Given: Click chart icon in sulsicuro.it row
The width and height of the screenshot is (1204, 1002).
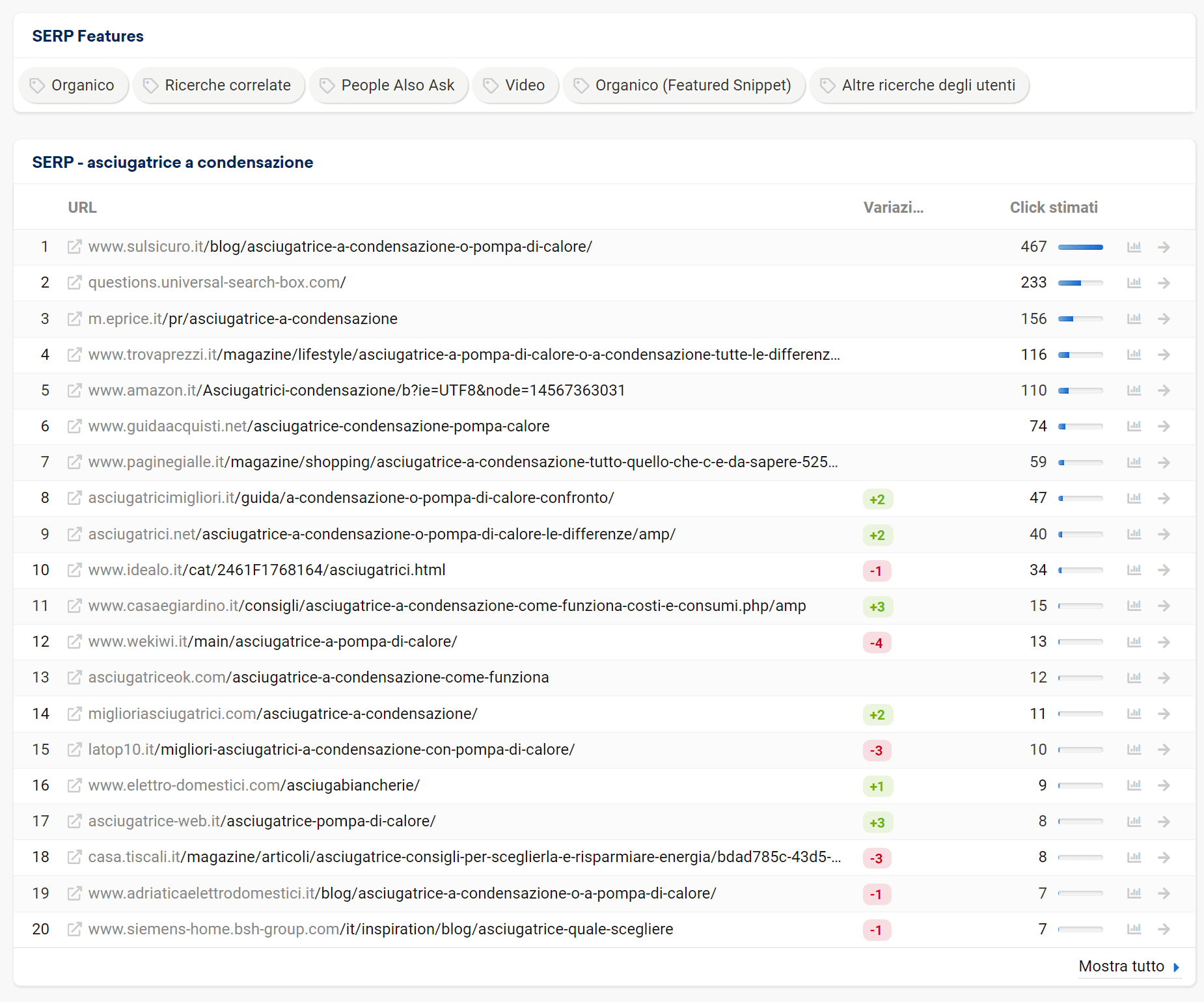Looking at the screenshot, I should (x=1134, y=247).
